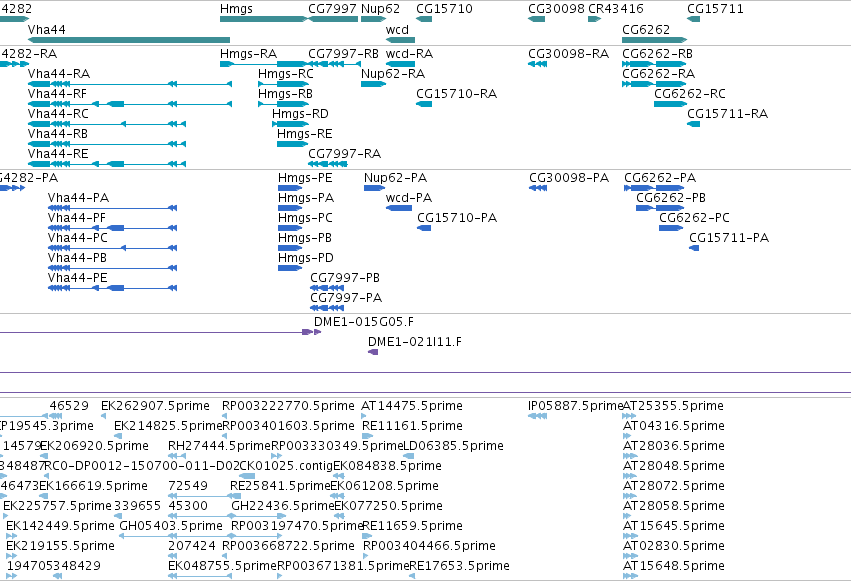
Task: Select the CG6262-PB protein label
Action: click(671, 198)
